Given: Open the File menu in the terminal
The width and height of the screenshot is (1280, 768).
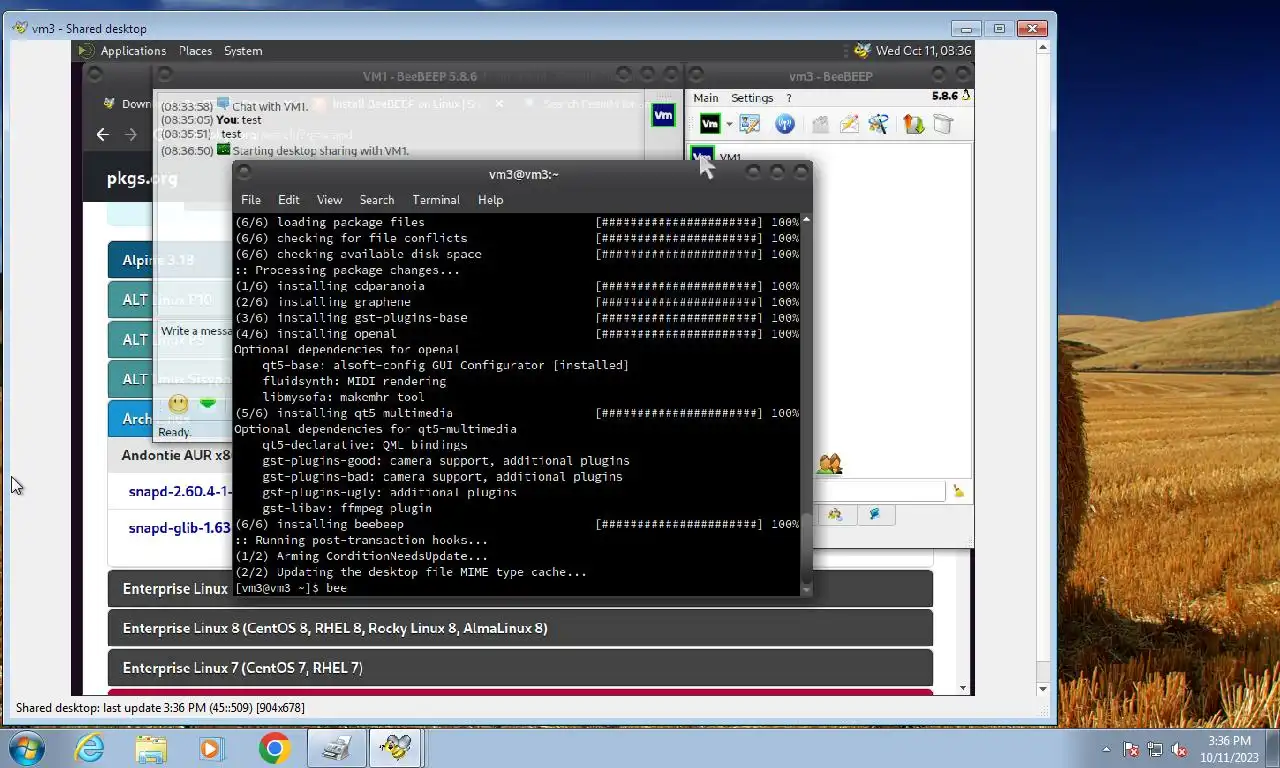Looking at the screenshot, I should point(251,200).
